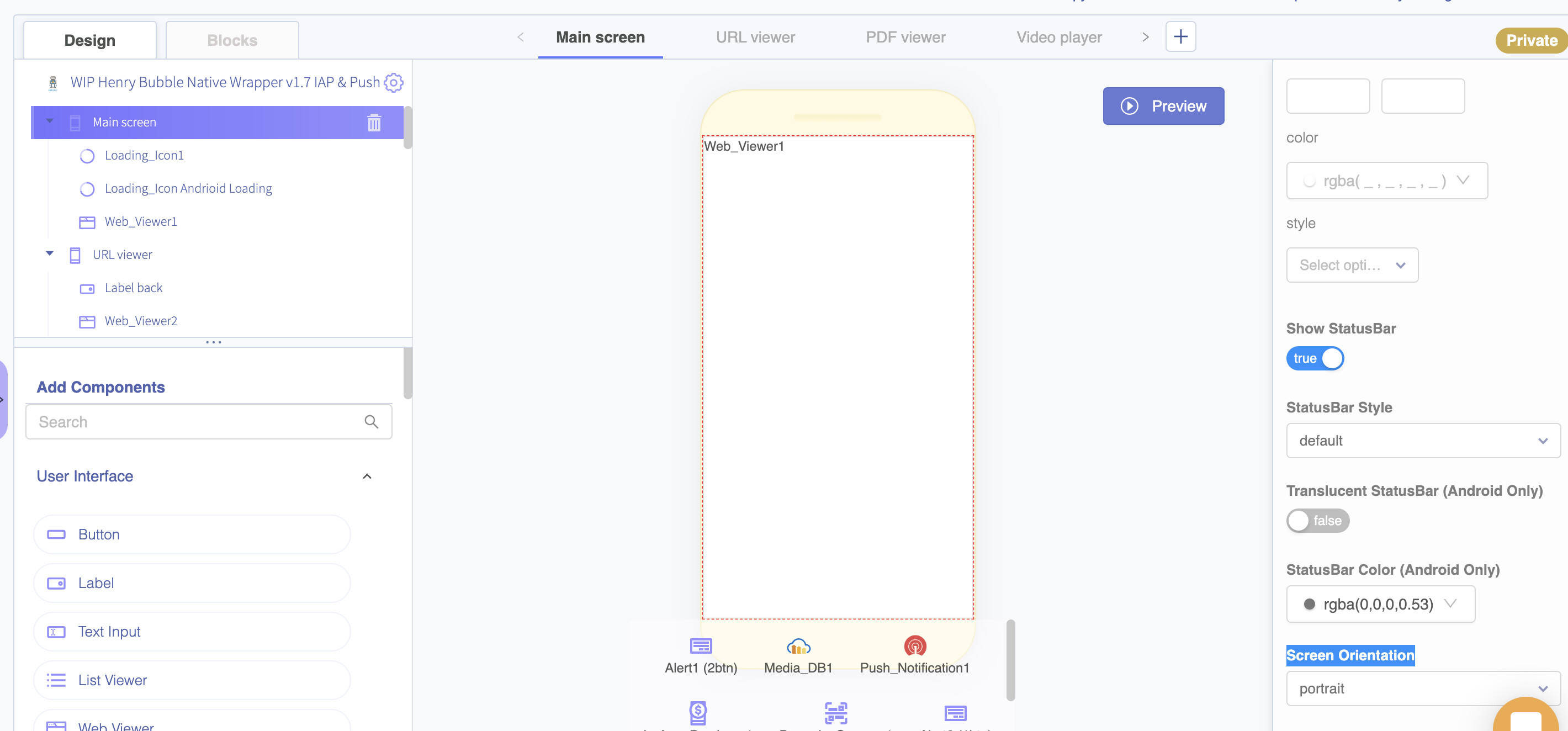Collapse the User Interface section
Screen dimensions: 1568x731
pyautogui.click(x=367, y=476)
